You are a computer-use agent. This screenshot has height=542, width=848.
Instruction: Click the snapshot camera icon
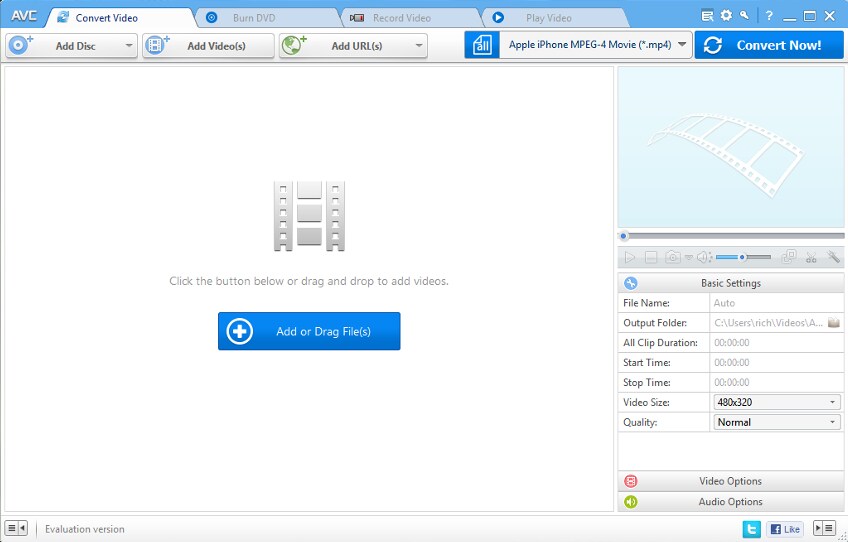[674, 258]
